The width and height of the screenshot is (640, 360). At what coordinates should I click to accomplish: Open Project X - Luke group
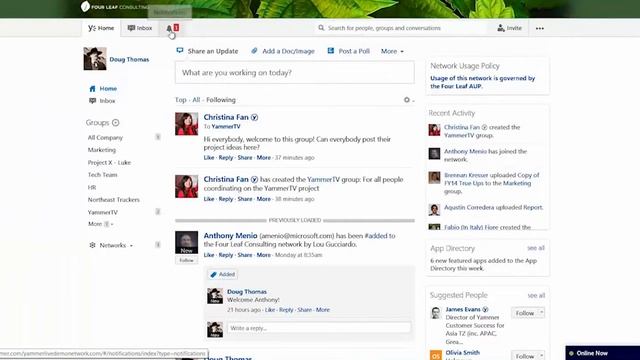109,162
